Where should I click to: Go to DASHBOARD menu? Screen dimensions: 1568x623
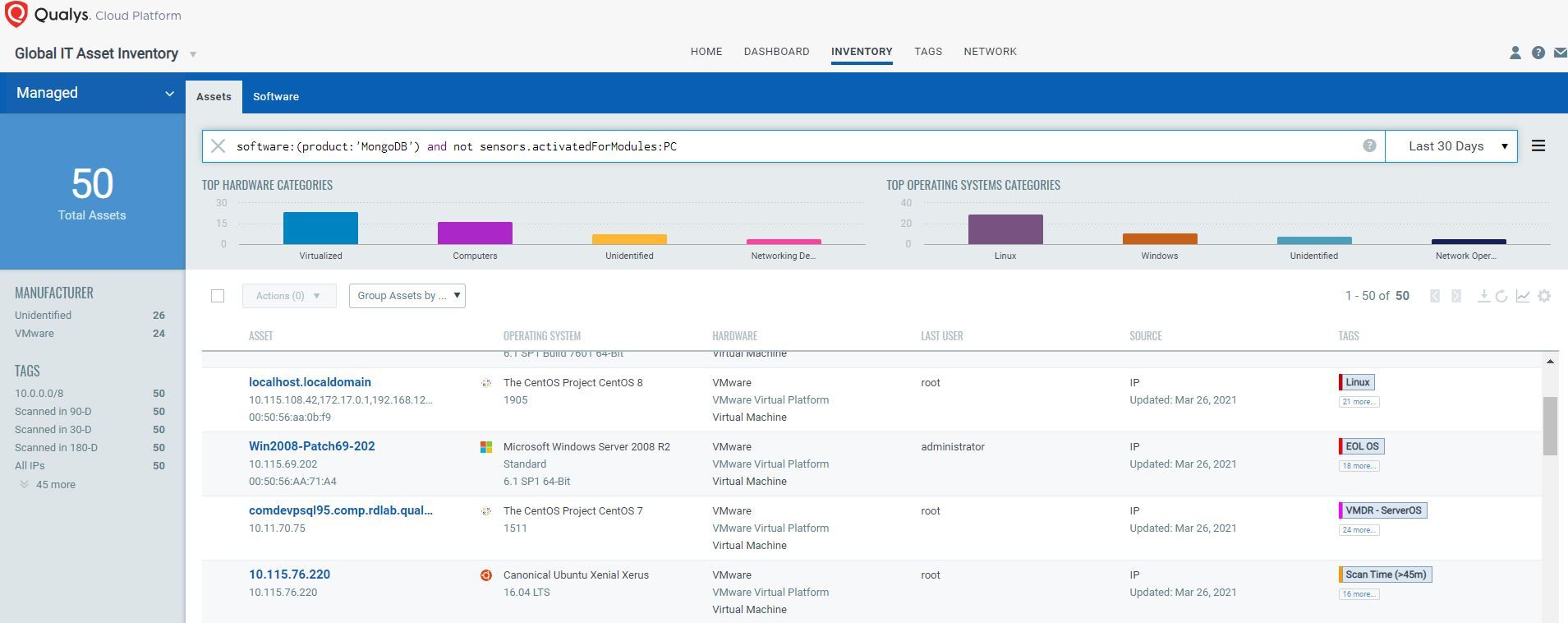click(x=776, y=51)
